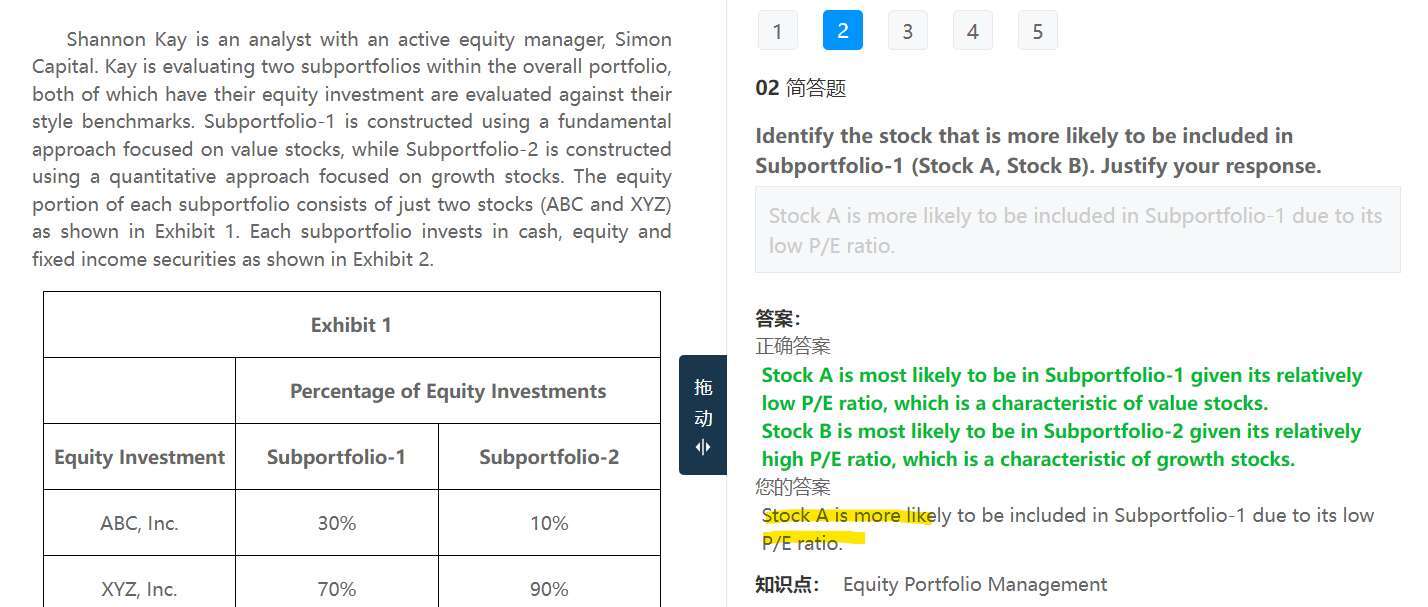Click the '02 简答题' question heading

pyautogui.click(x=801, y=88)
